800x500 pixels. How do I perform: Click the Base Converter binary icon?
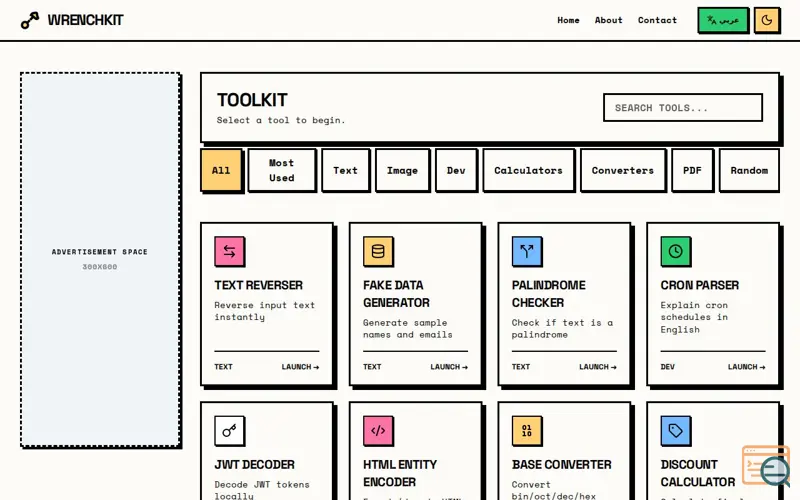point(527,431)
